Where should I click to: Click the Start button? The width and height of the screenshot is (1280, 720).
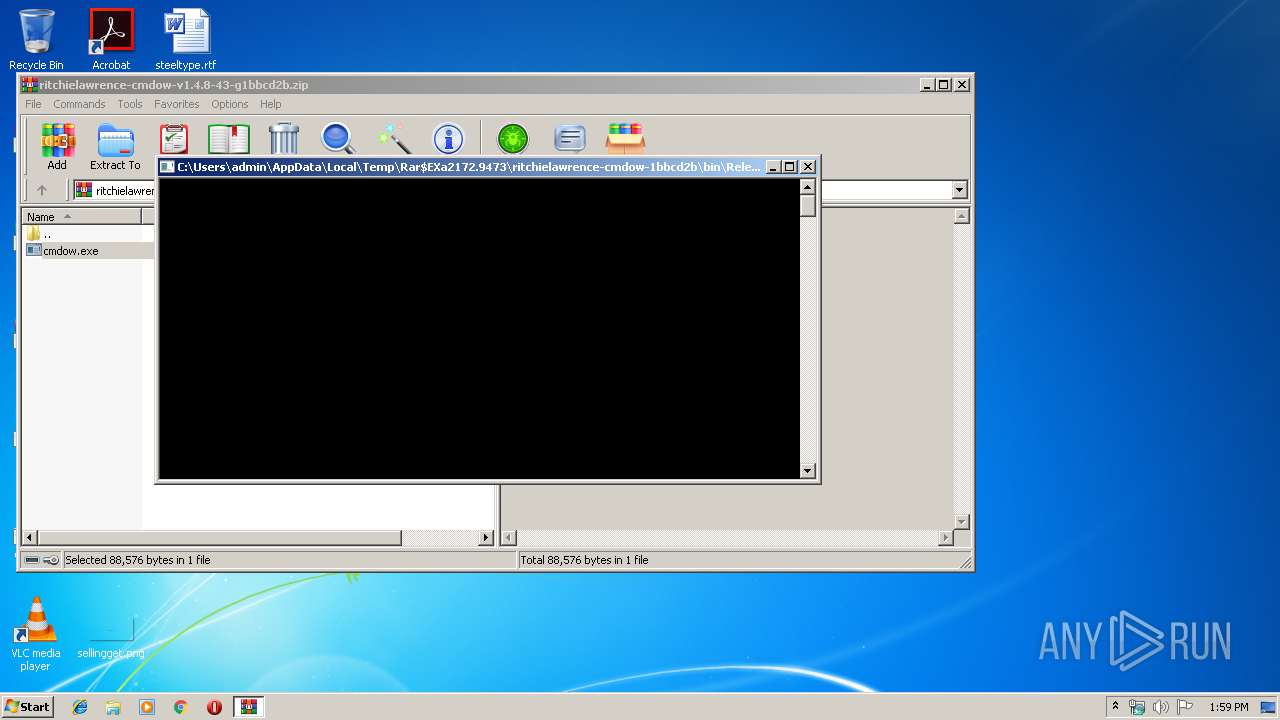pos(27,706)
